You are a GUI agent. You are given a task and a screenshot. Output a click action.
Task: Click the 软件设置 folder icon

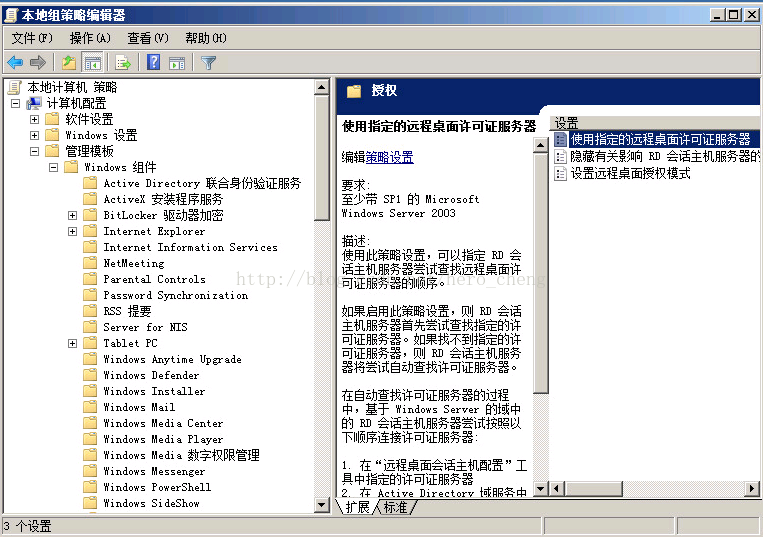[52, 119]
